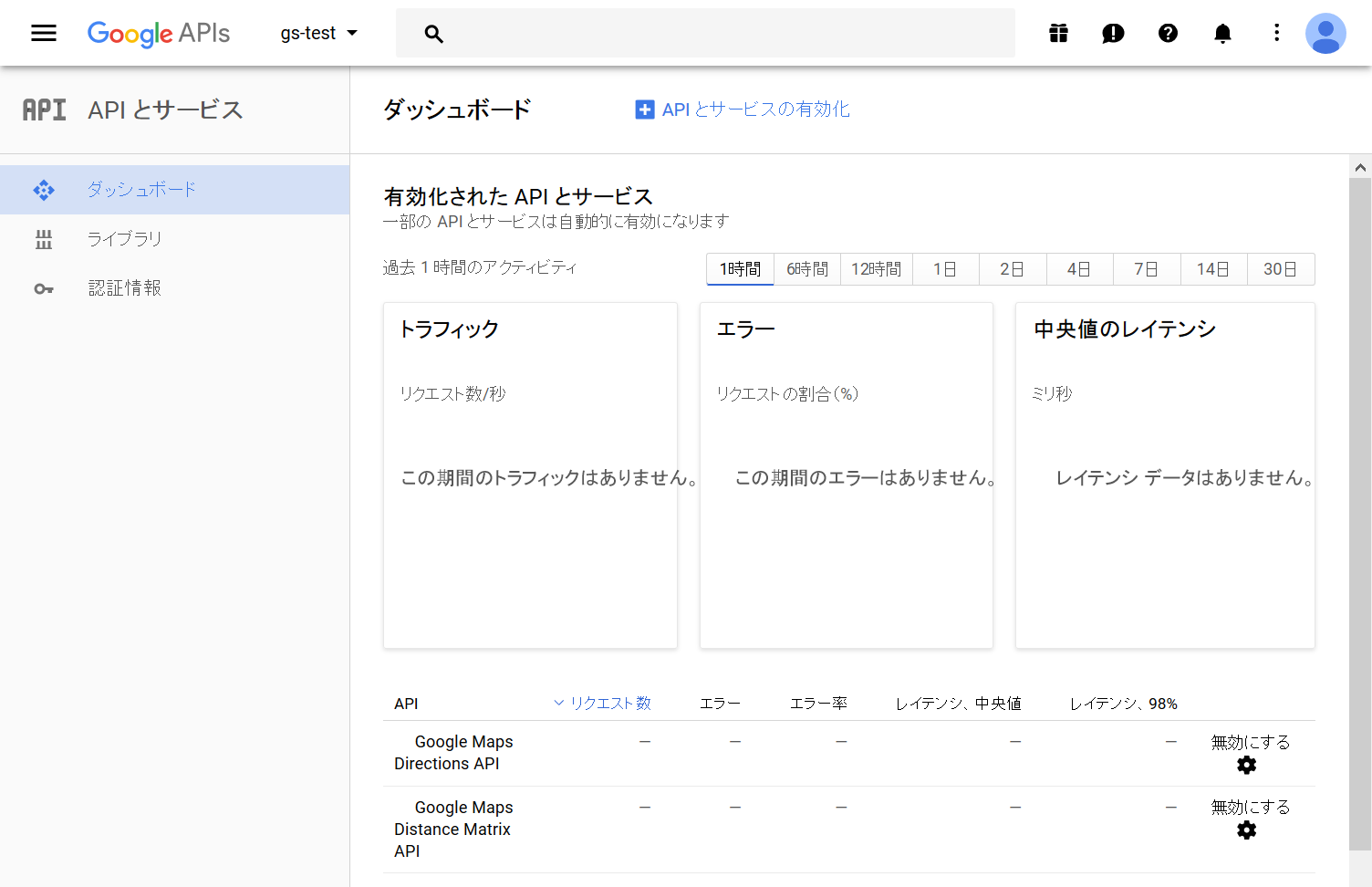Focus the top search input field

[x=705, y=34]
